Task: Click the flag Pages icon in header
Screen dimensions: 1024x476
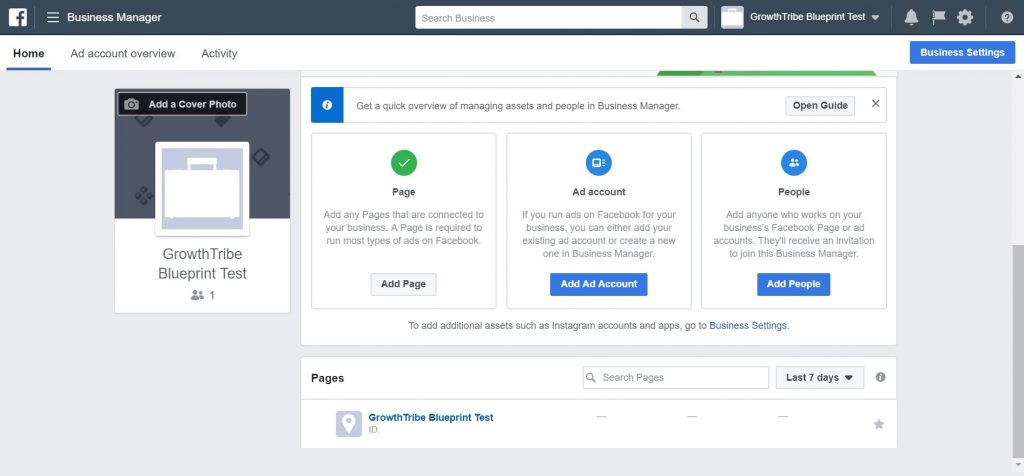Action: coord(938,18)
